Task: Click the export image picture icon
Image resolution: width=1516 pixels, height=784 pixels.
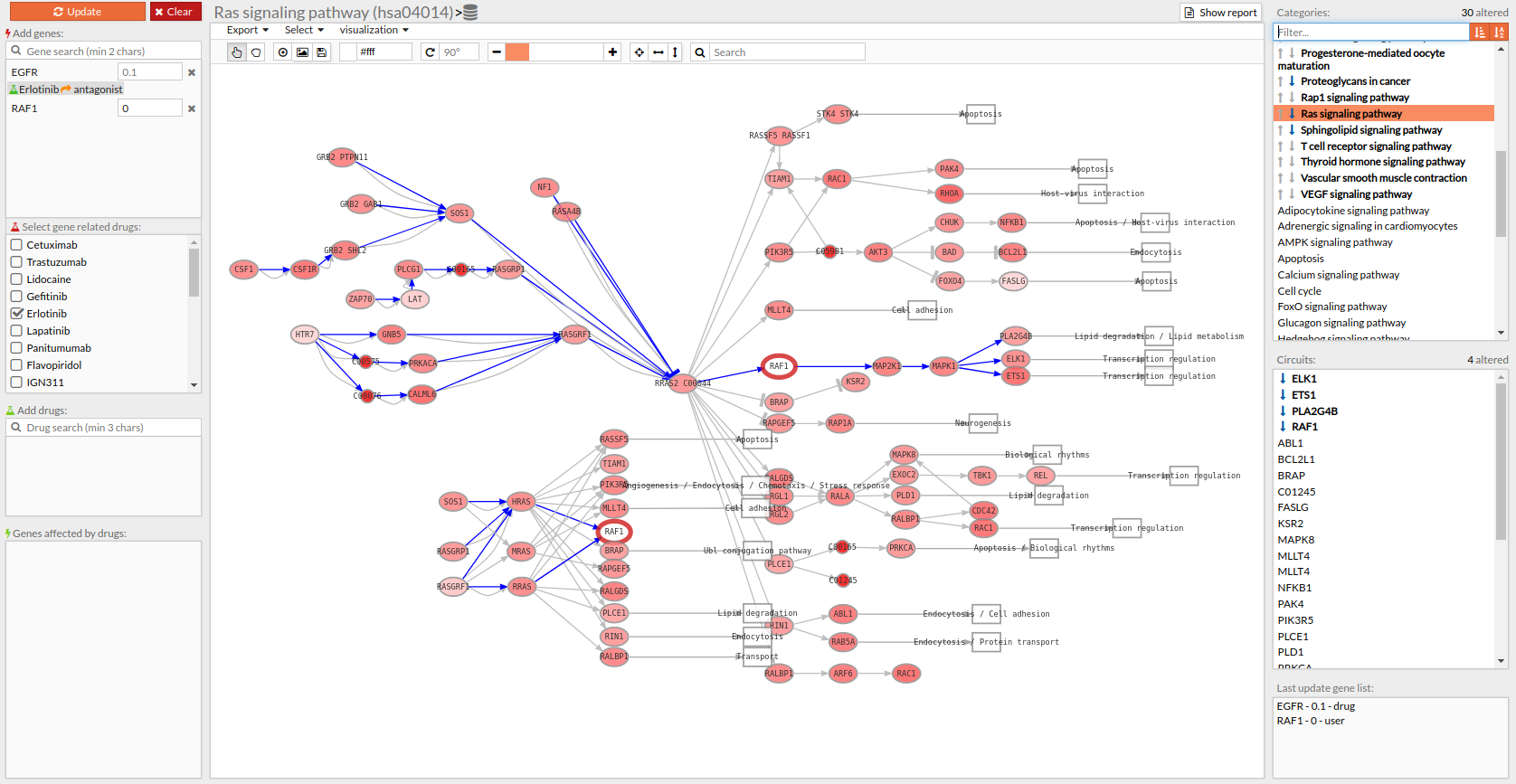Action: point(302,52)
